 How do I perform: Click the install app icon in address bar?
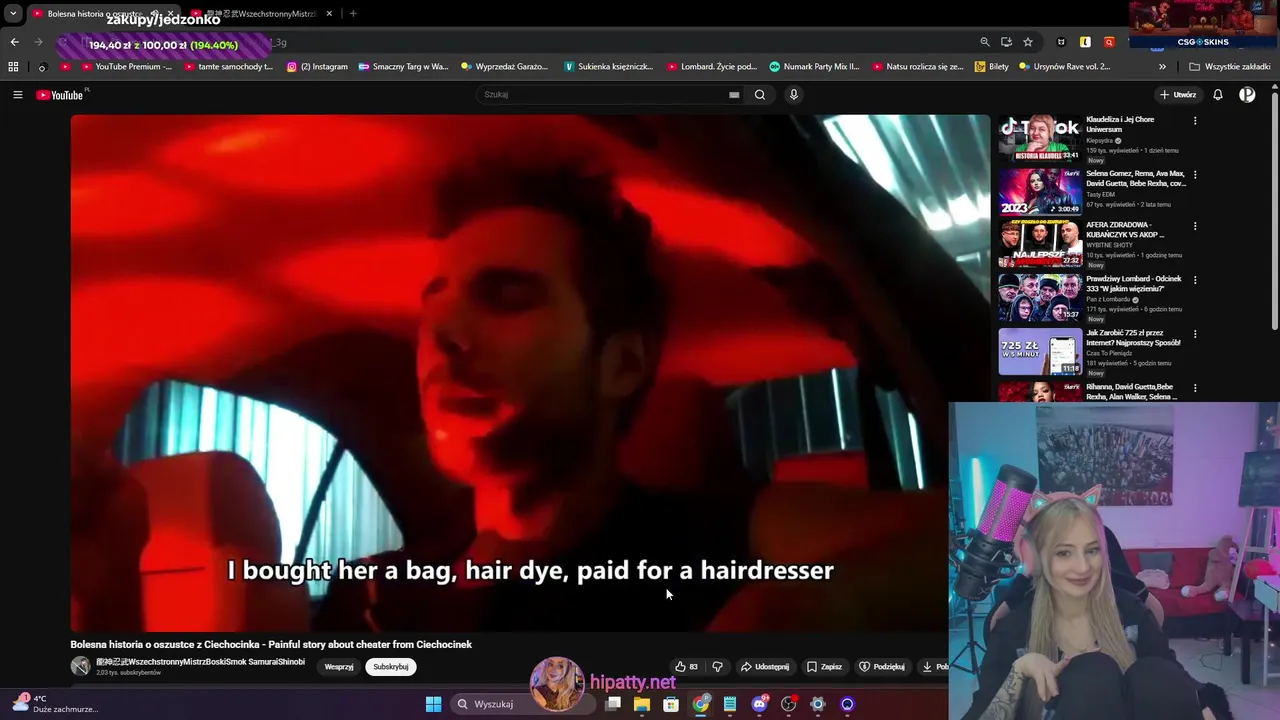pyautogui.click(x=1006, y=42)
